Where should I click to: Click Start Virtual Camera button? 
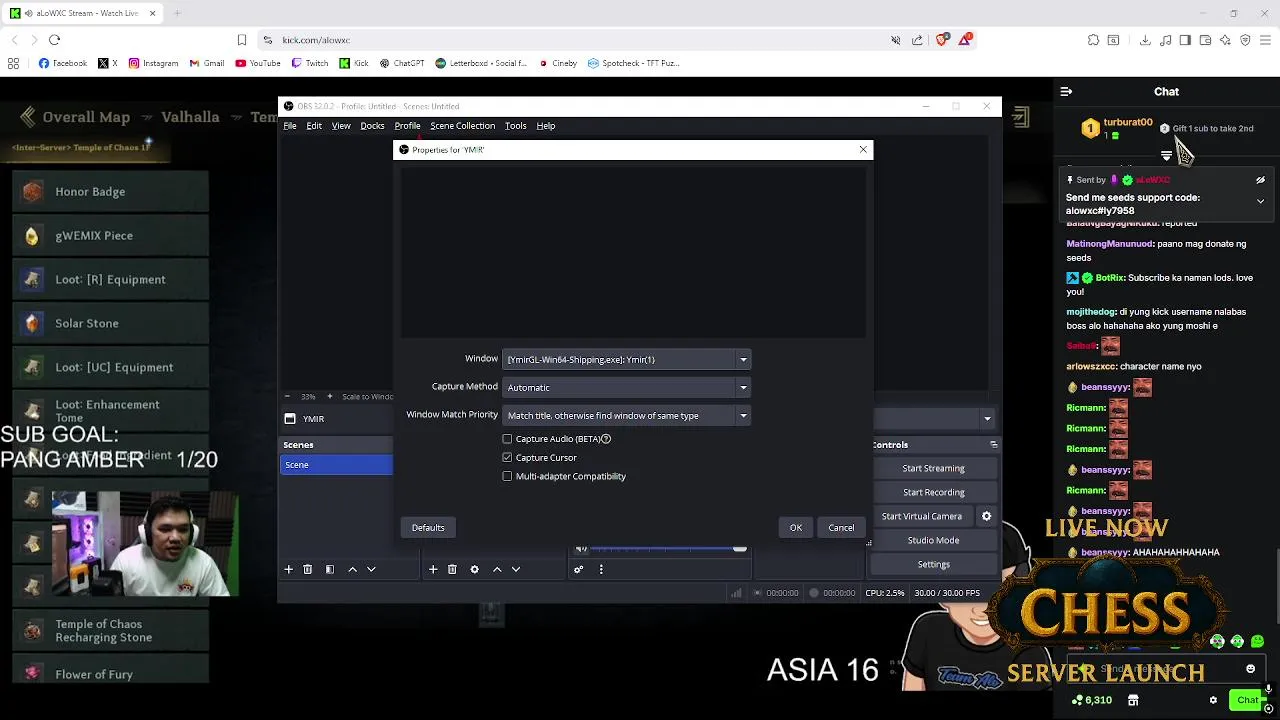tap(922, 516)
